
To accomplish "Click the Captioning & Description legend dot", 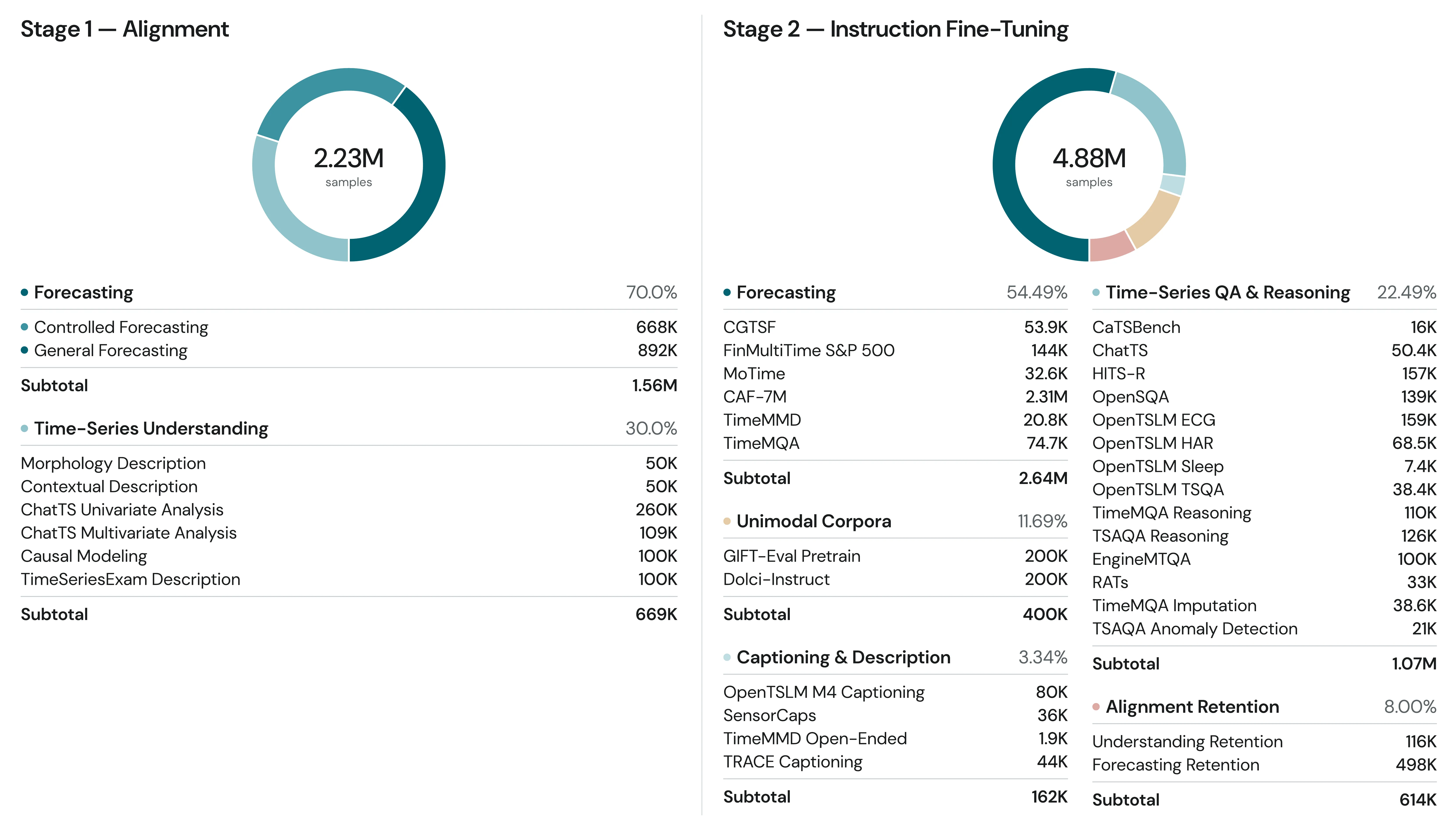I will 727,657.
